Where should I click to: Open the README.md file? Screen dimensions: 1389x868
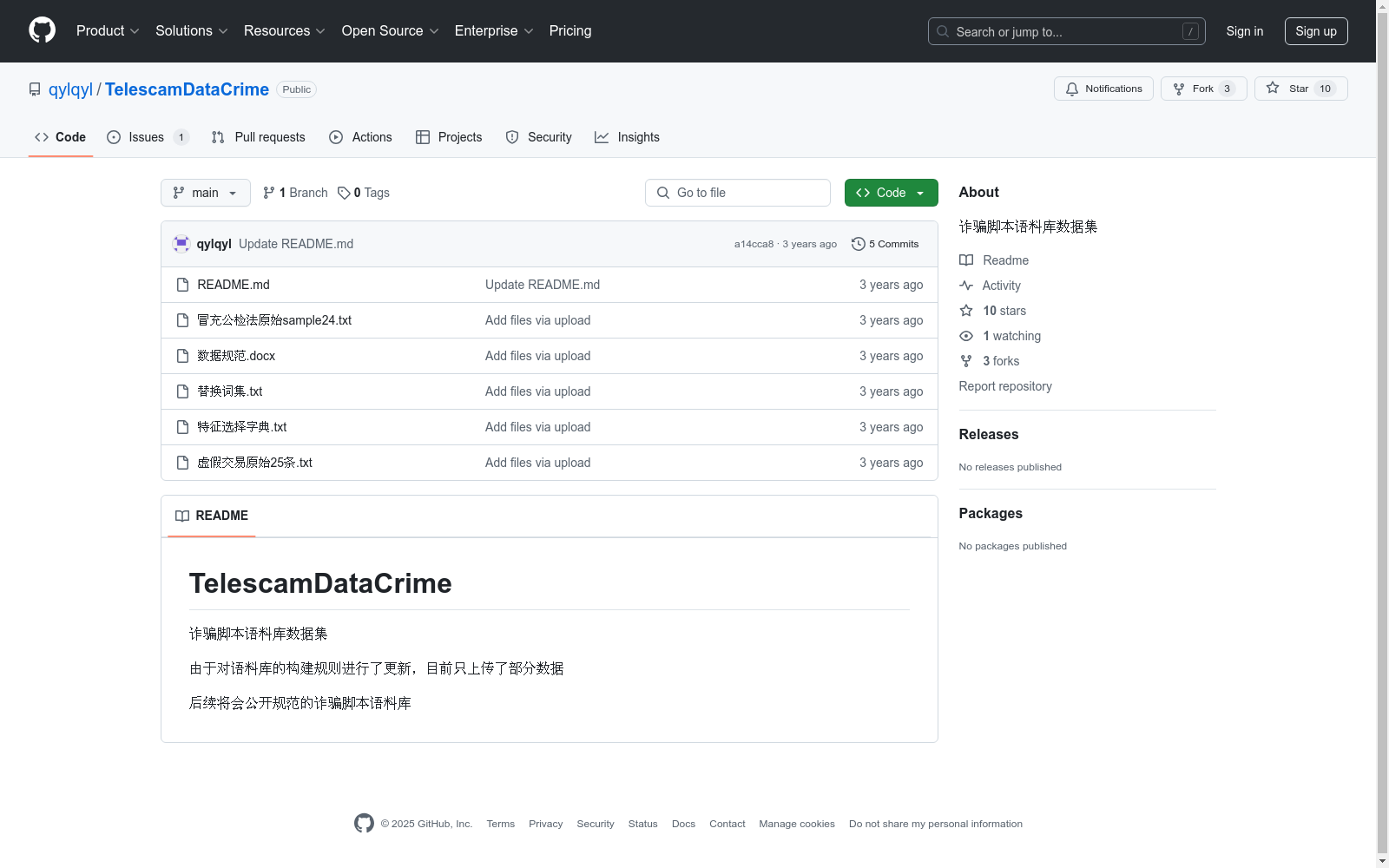click(234, 285)
